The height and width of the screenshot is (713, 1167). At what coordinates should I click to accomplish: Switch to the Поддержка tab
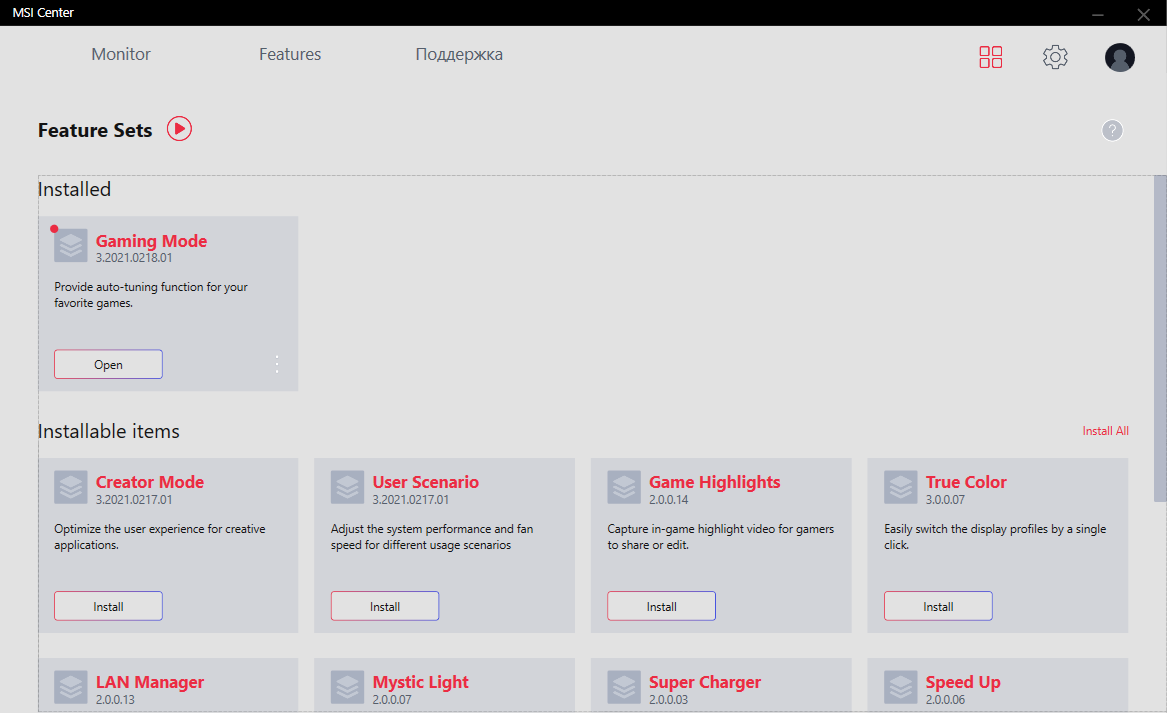tap(458, 54)
